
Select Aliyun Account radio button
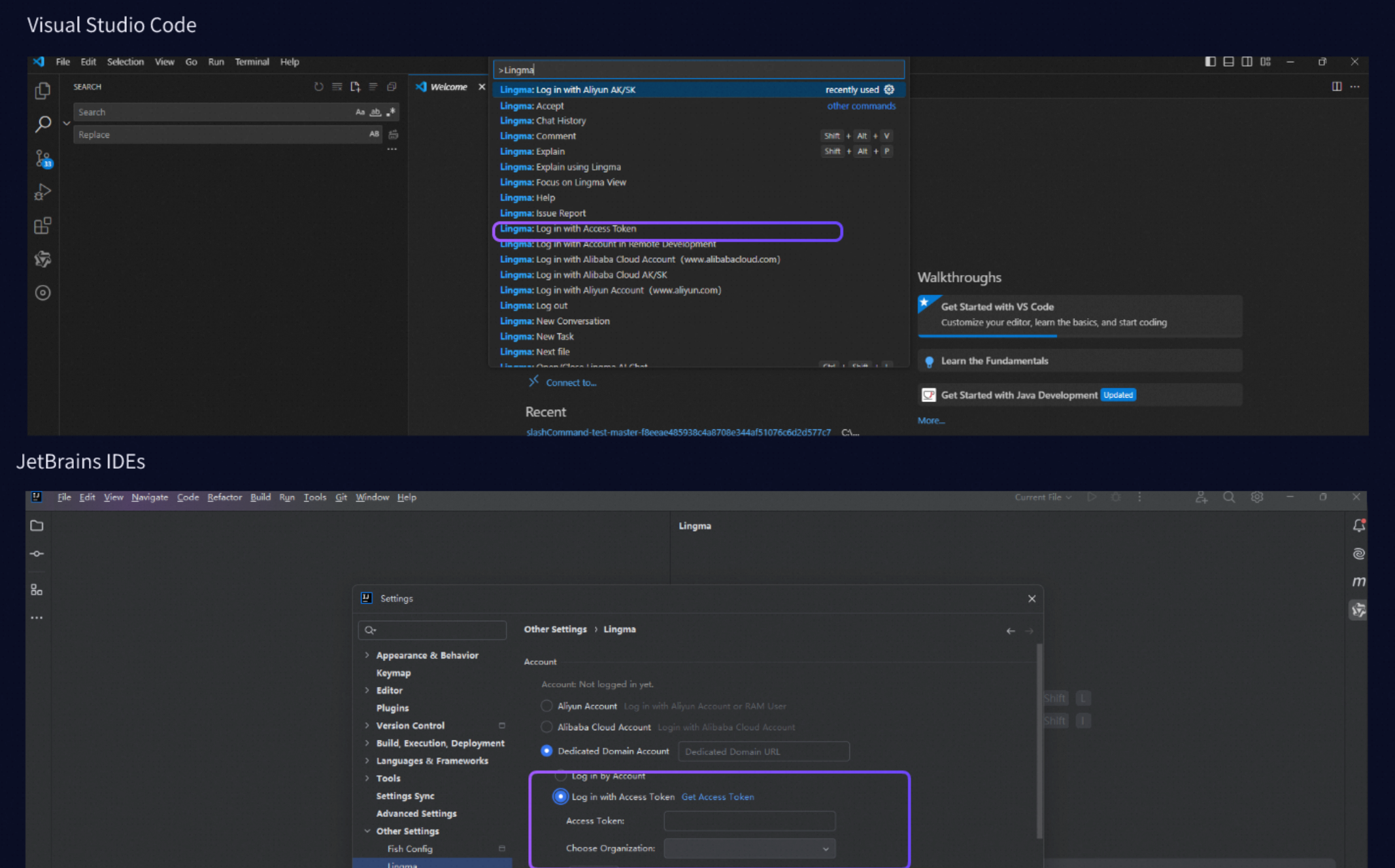click(546, 706)
